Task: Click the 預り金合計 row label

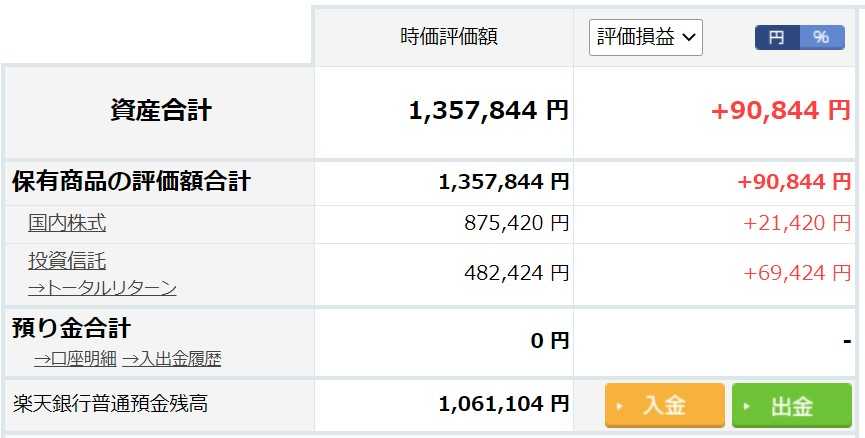Action: pos(71,328)
